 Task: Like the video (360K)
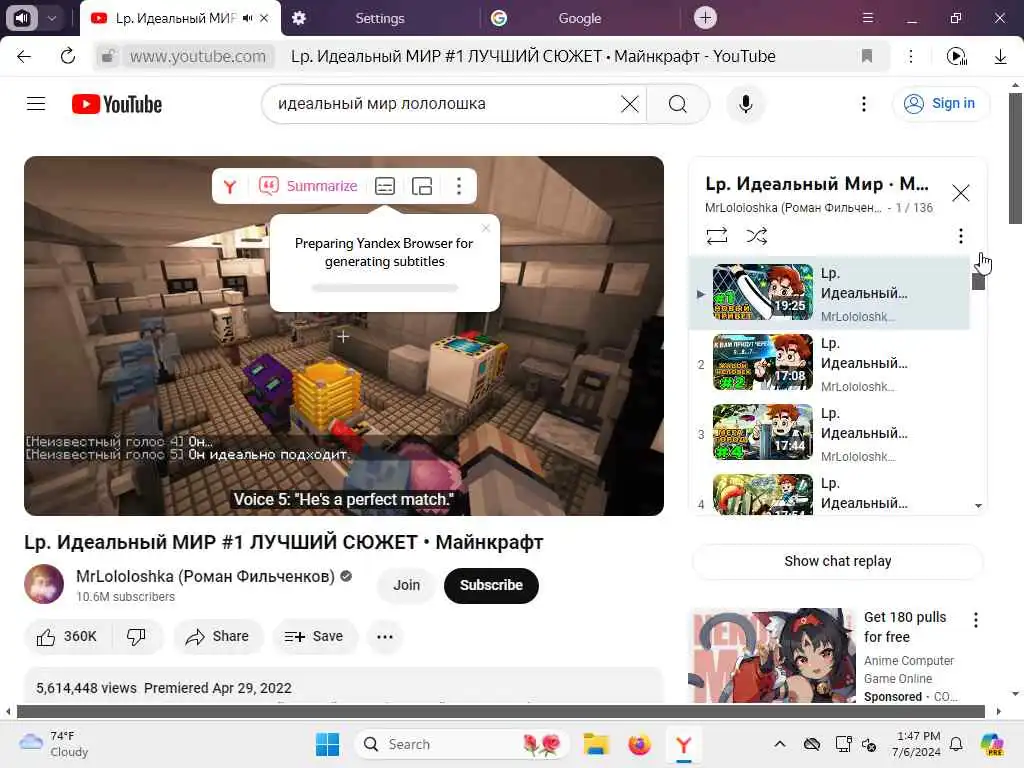pyautogui.click(x=68, y=637)
